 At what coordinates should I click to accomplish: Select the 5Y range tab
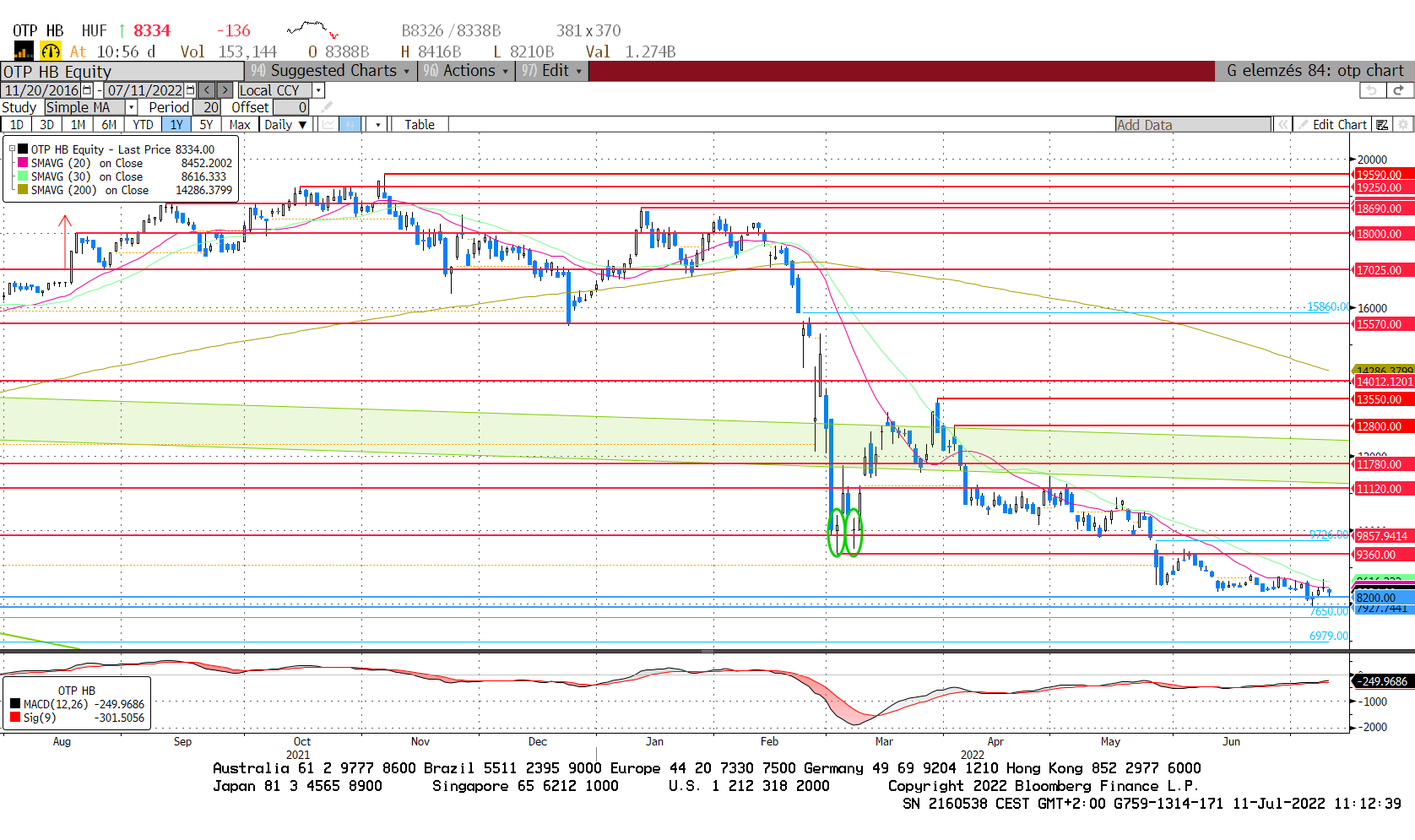[x=207, y=125]
